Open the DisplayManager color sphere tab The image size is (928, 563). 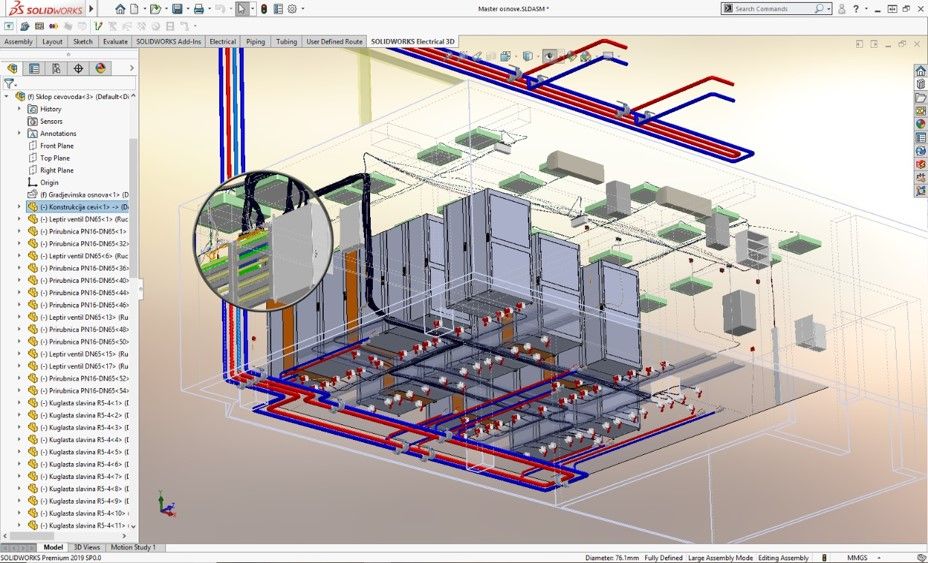point(100,68)
